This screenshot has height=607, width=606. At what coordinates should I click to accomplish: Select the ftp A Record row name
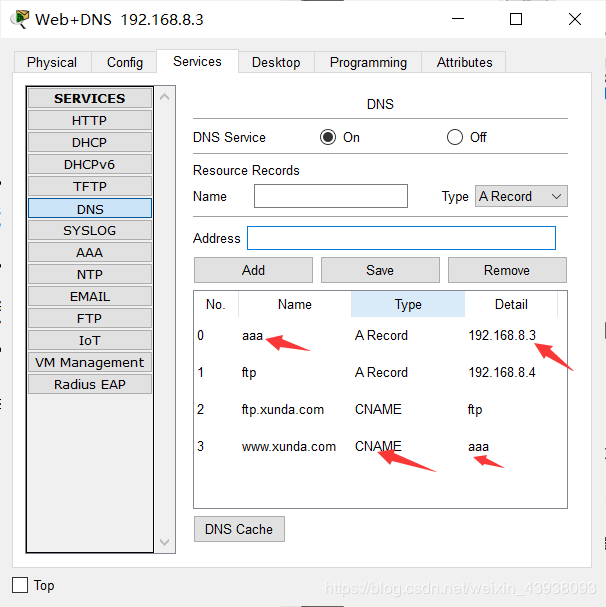tap(249, 372)
